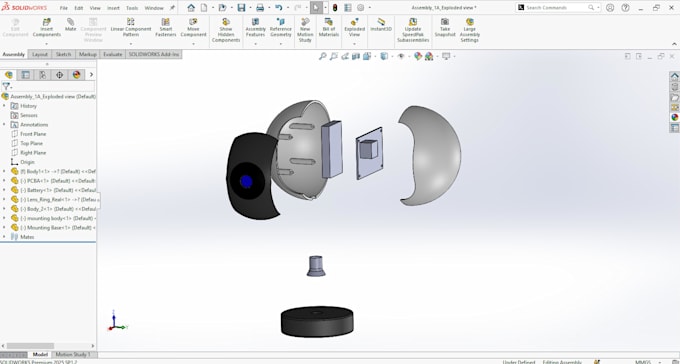Open the File Properties icon
The width and height of the screenshot is (680, 364).
click(348, 7)
